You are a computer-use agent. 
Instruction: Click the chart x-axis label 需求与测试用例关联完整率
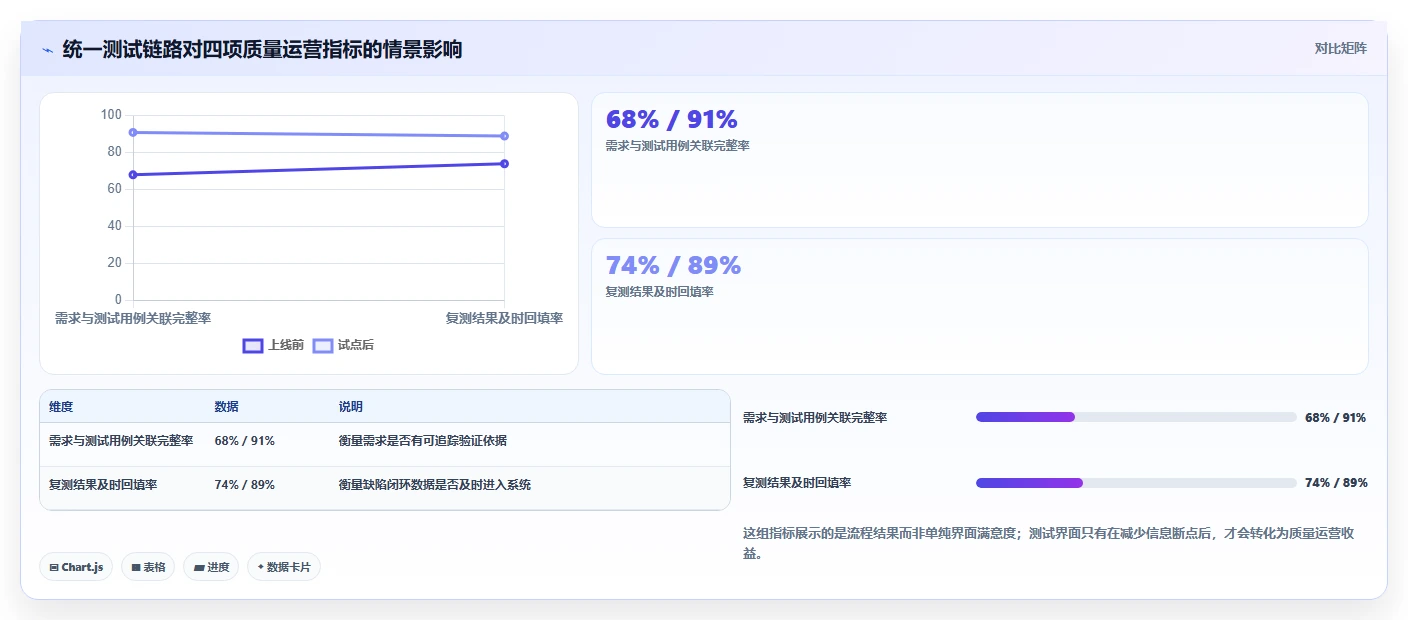click(133, 318)
